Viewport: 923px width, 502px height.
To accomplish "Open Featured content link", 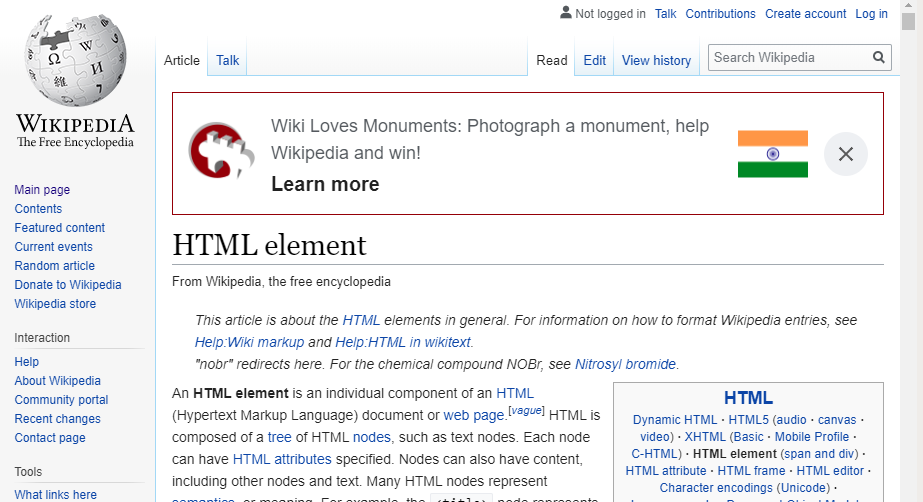I will 59,227.
